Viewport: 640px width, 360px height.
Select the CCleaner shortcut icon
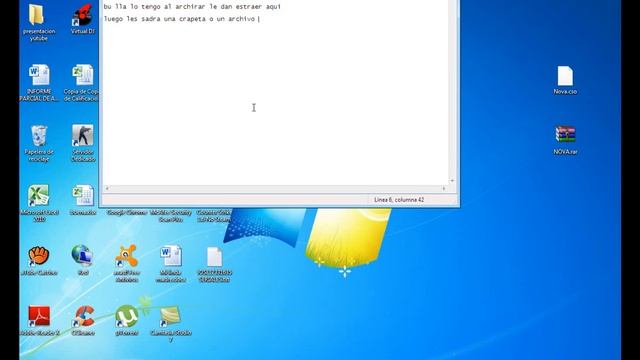click(x=84, y=317)
